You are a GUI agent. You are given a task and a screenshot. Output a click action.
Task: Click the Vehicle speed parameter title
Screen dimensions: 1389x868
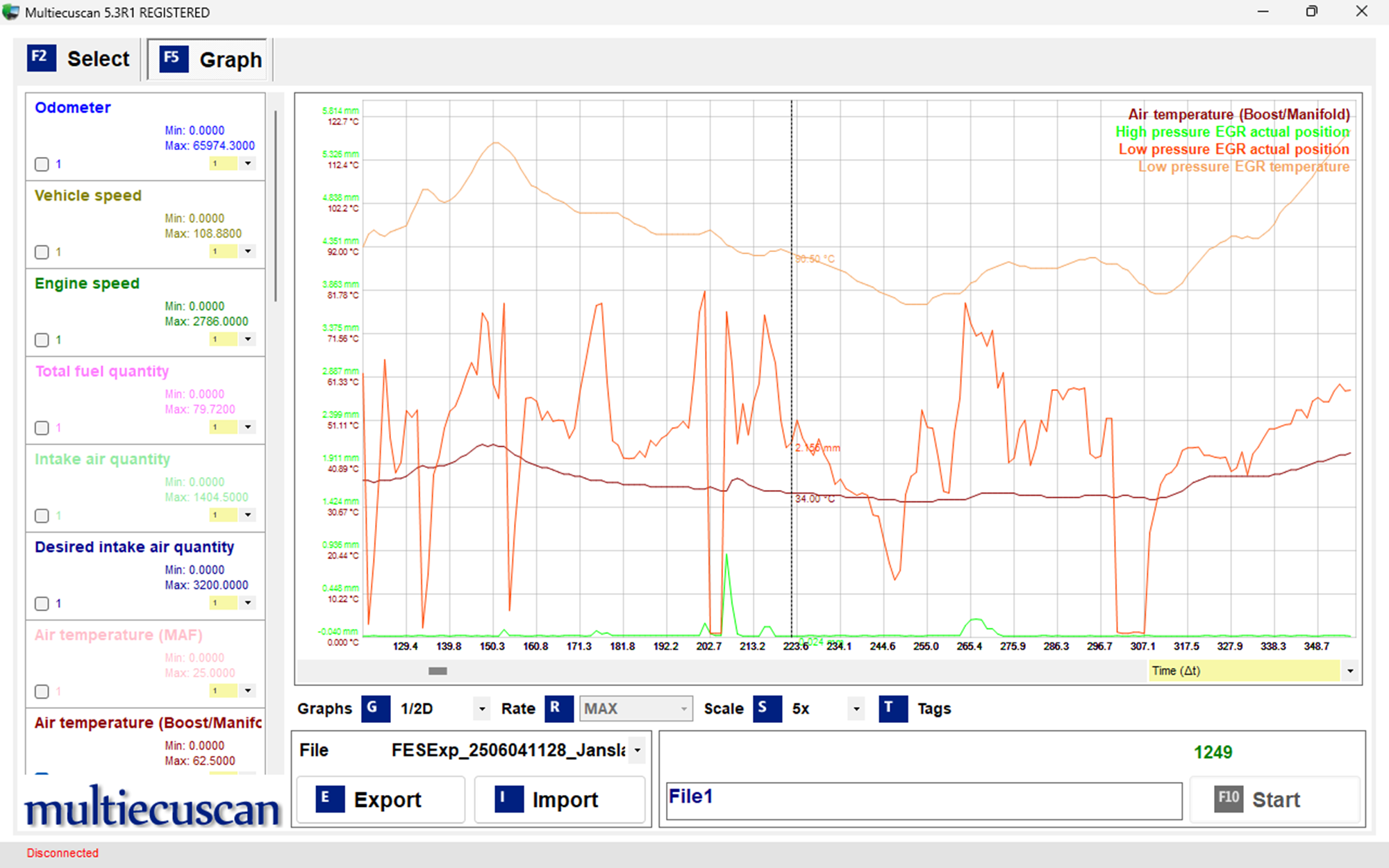click(88, 196)
